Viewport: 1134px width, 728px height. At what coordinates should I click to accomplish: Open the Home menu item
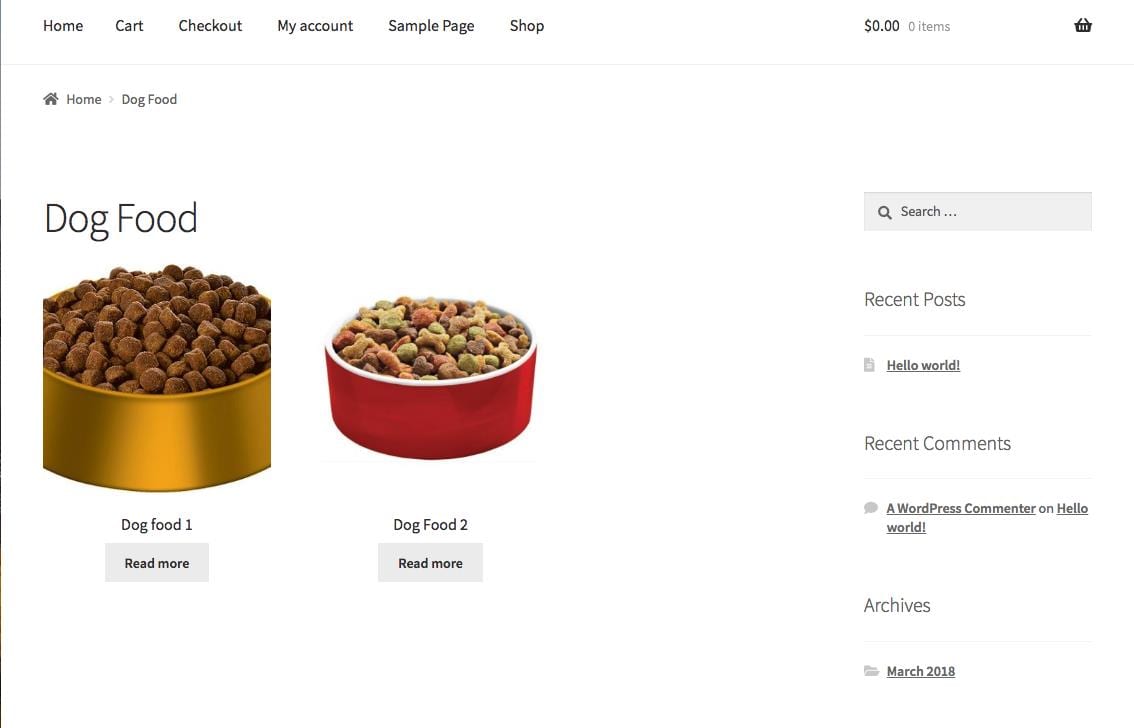(63, 26)
